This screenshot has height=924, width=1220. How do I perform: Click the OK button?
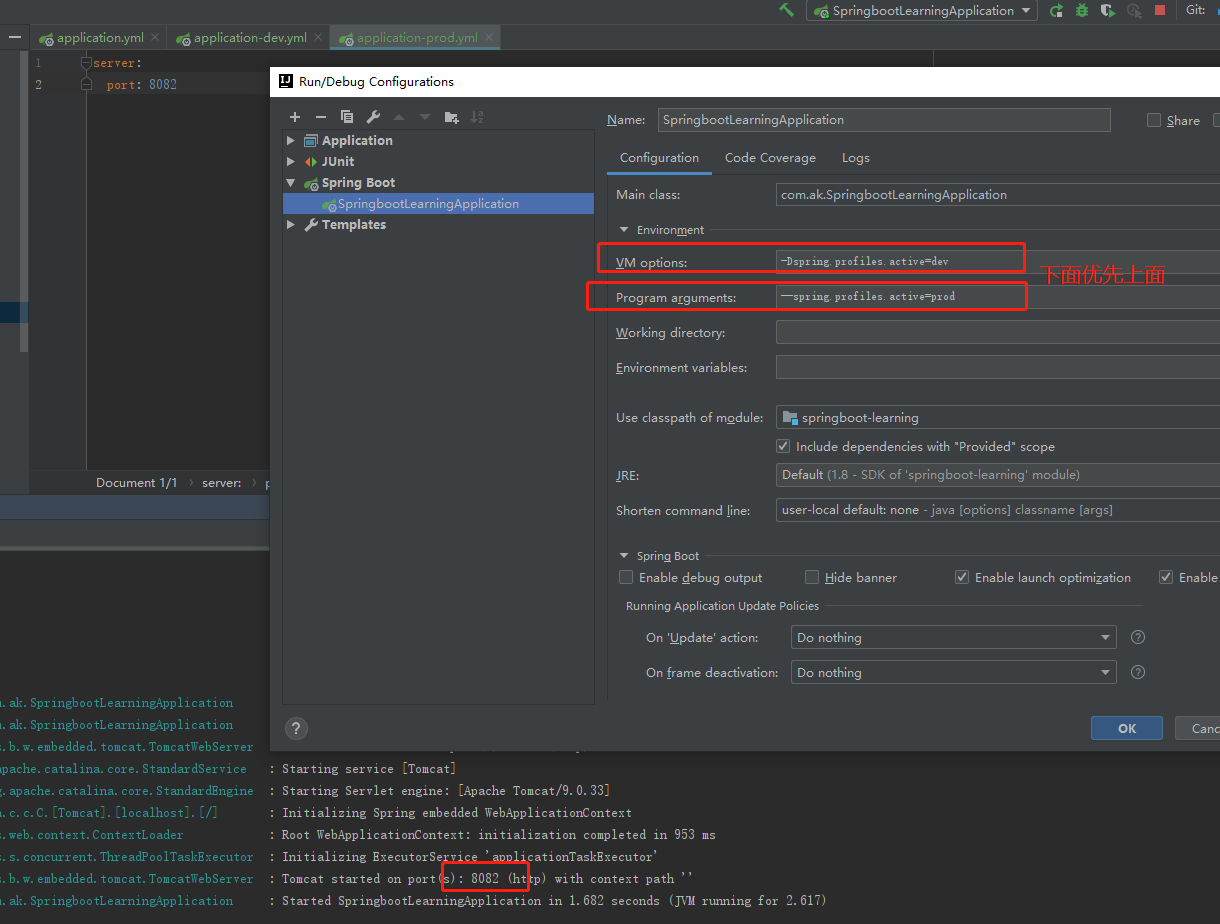tap(1127, 728)
